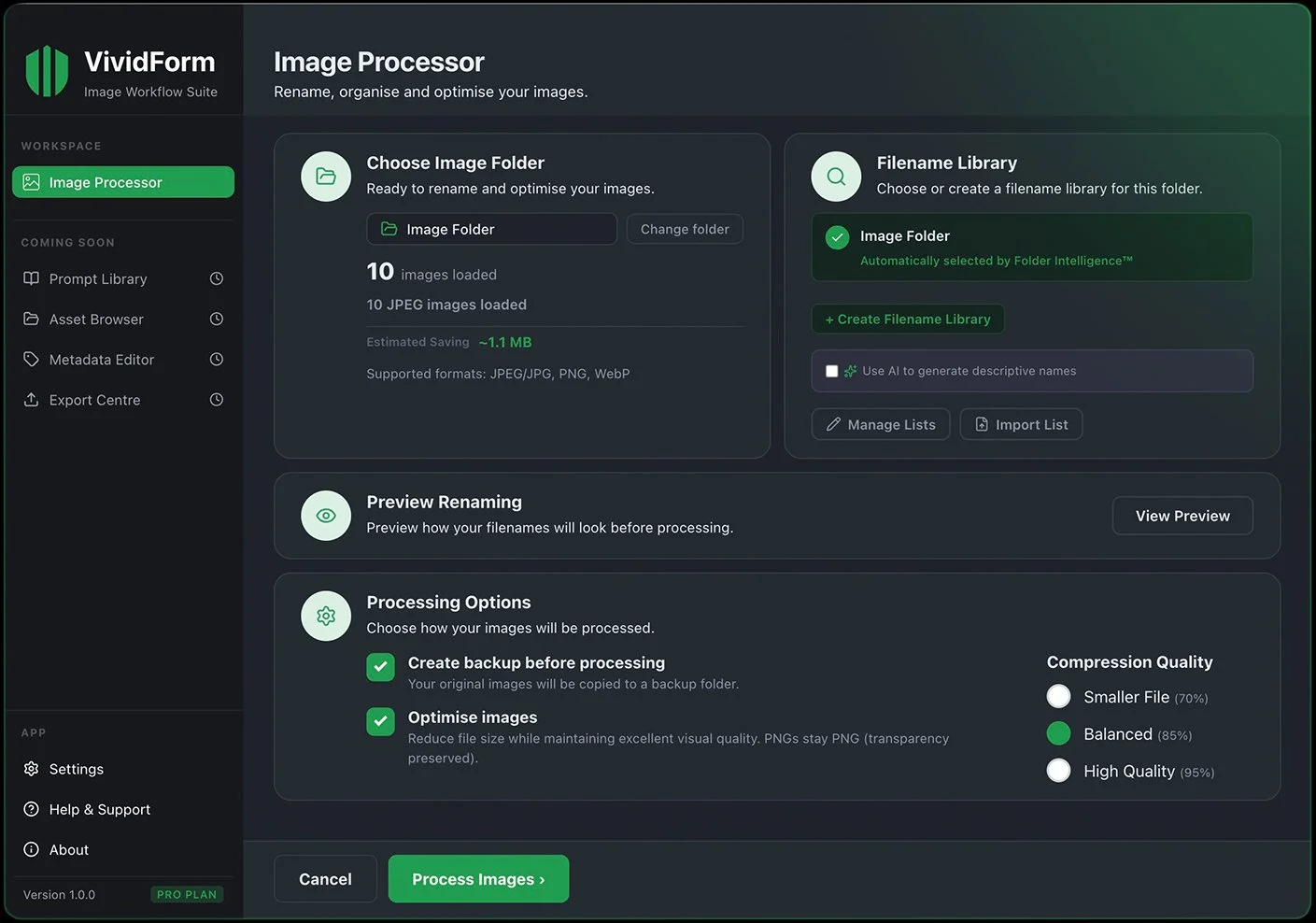Open Image Processor in sidebar
This screenshot has width=1316, height=923.
pyautogui.click(x=123, y=182)
